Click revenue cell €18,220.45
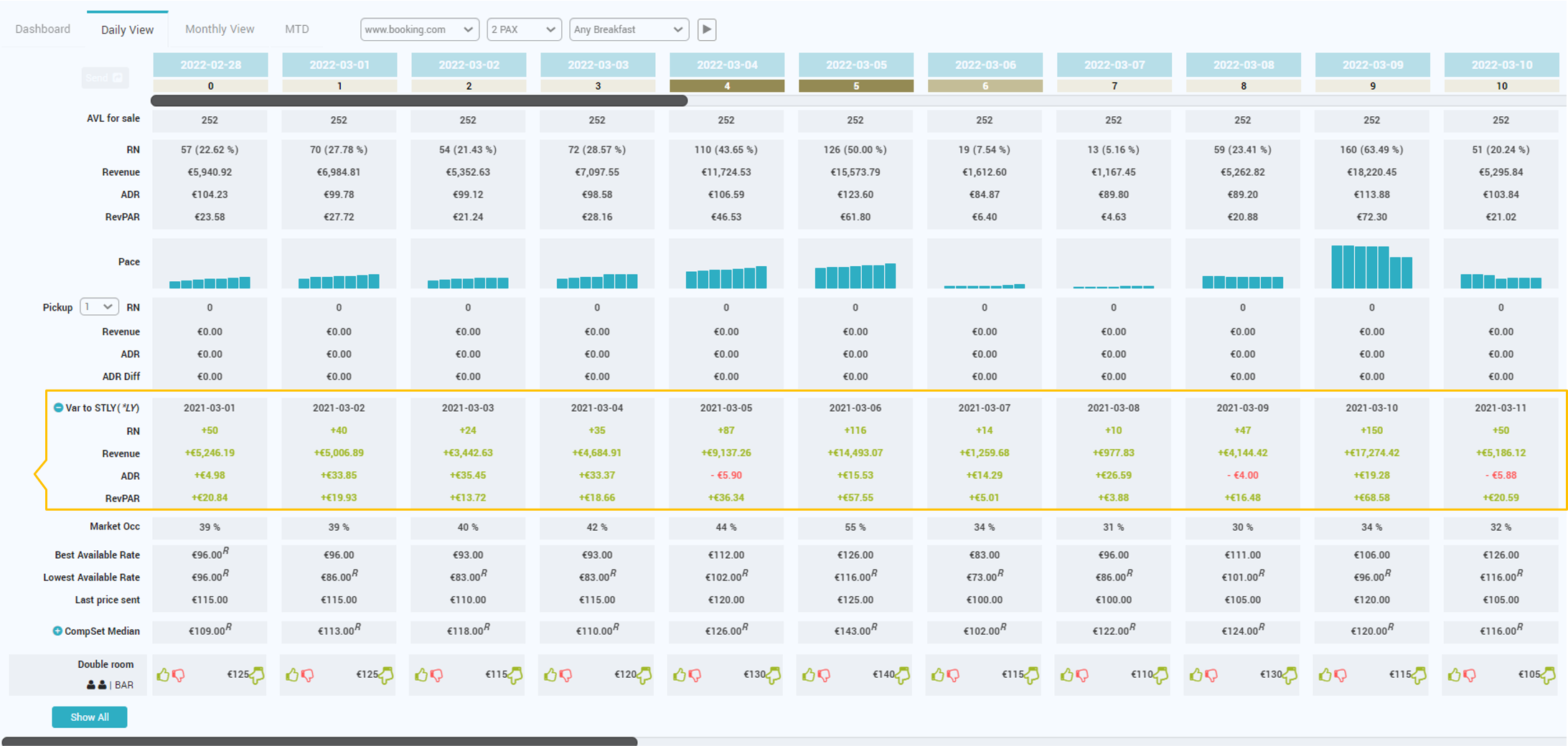 1372,172
